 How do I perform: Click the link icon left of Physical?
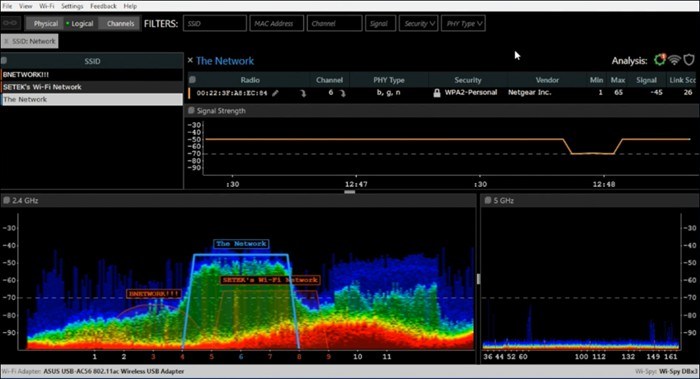[10, 23]
